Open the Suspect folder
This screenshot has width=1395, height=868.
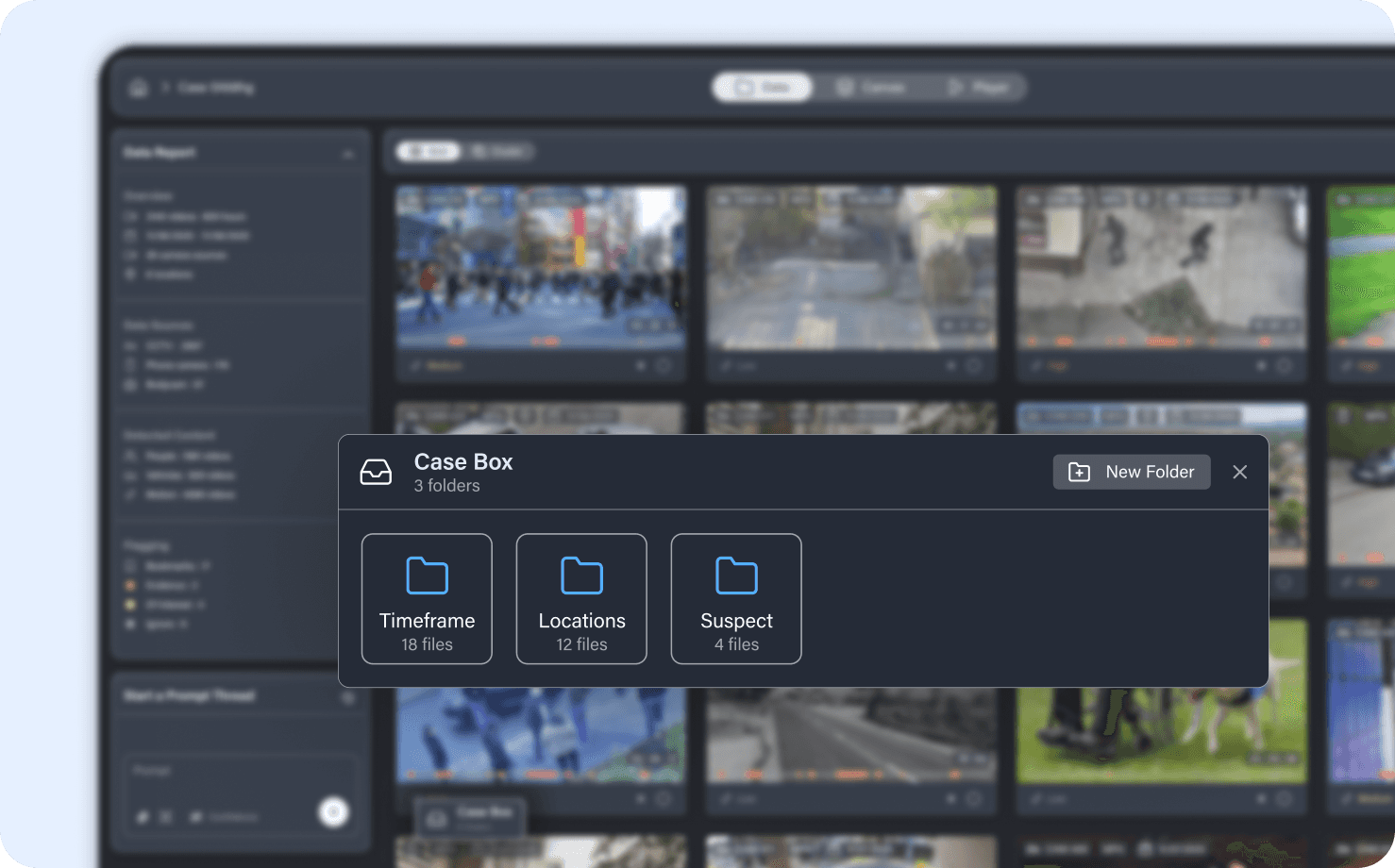click(736, 599)
